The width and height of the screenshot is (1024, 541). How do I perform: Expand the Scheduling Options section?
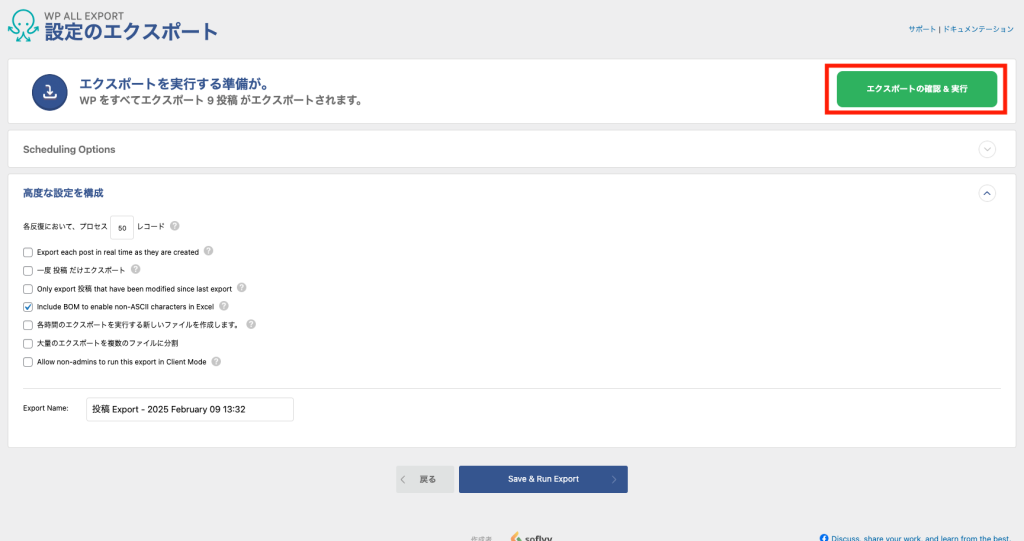(x=987, y=149)
